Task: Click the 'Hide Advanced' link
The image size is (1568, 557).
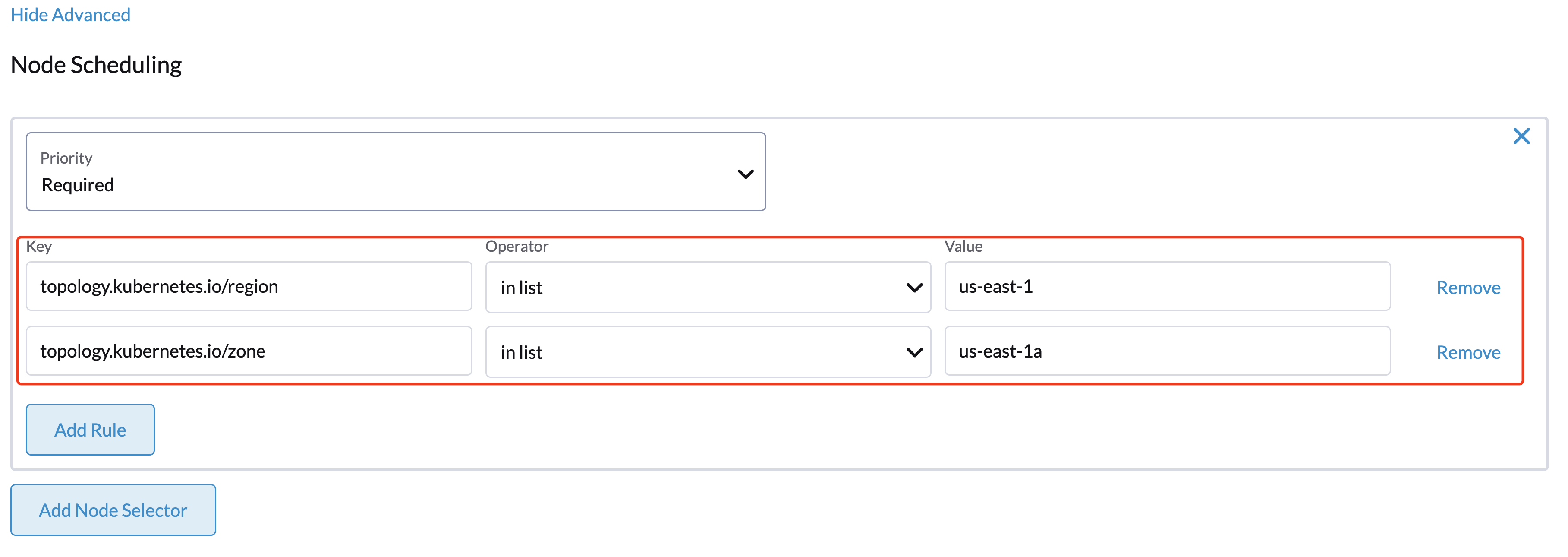Action: click(70, 14)
